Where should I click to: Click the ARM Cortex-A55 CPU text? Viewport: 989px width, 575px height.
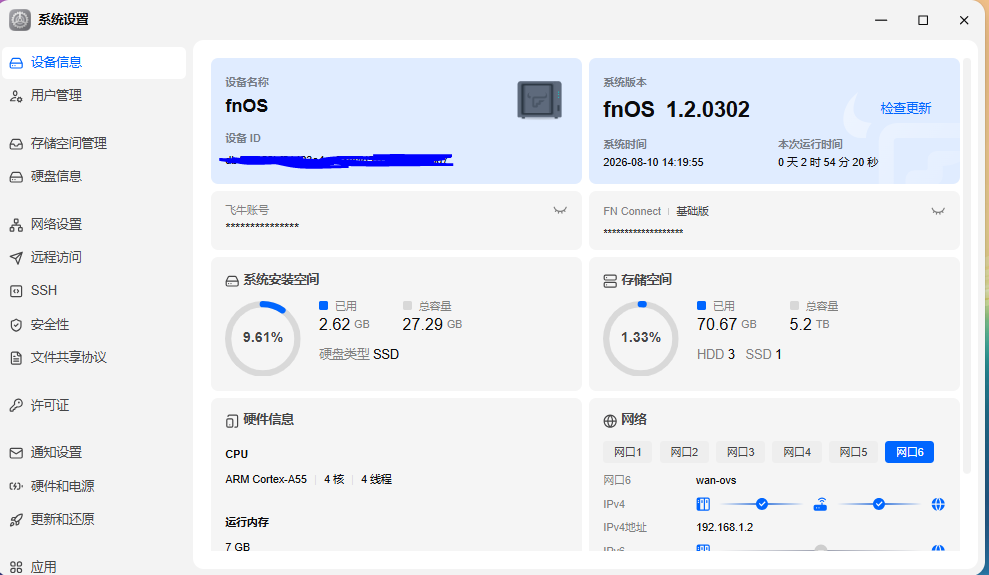(x=266, y=479)
